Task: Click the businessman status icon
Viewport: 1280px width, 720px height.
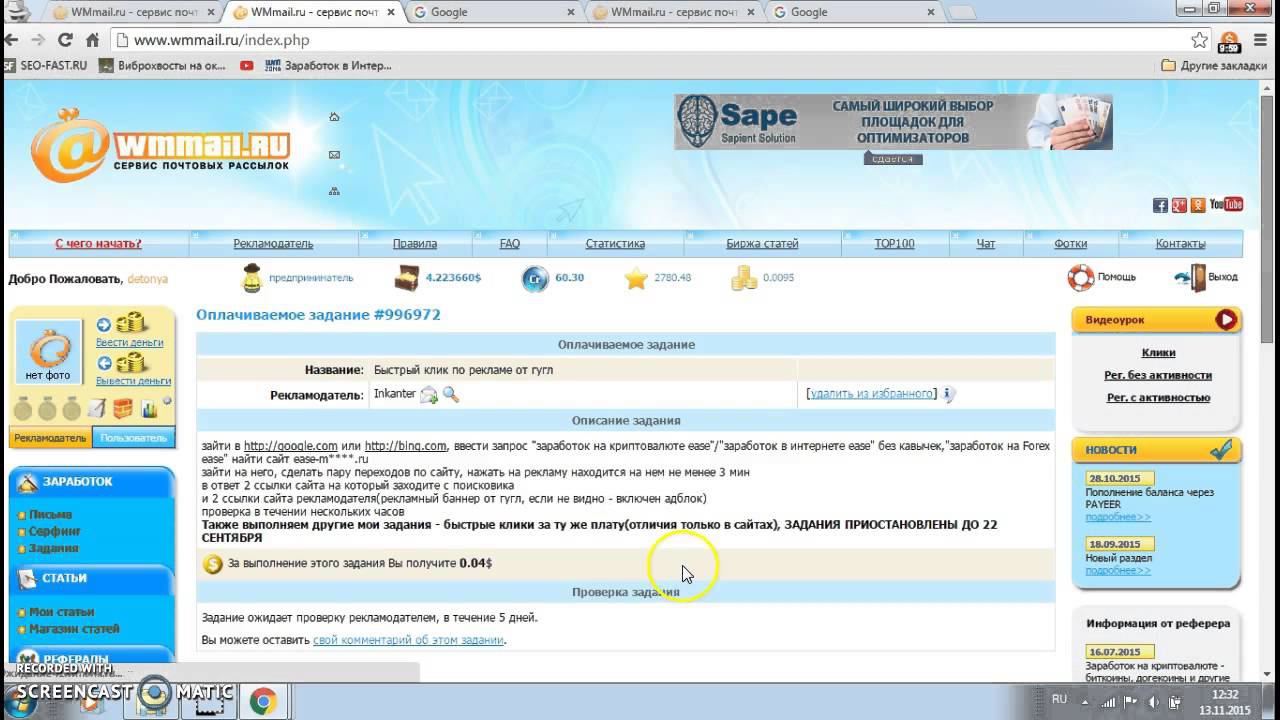Action: tap(252, 278)
